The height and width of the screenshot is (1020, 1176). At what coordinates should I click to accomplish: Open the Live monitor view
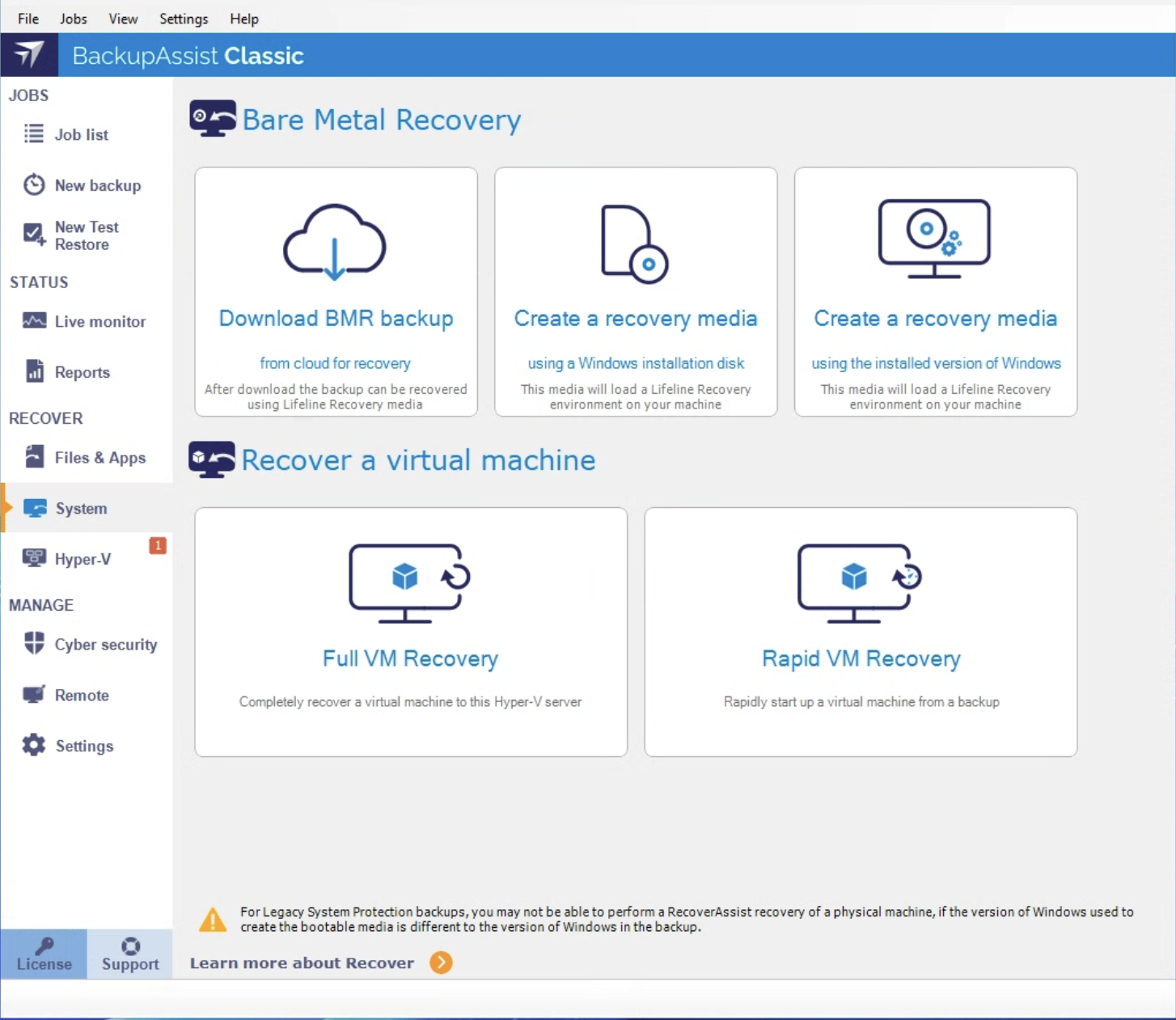coord(99,321)
